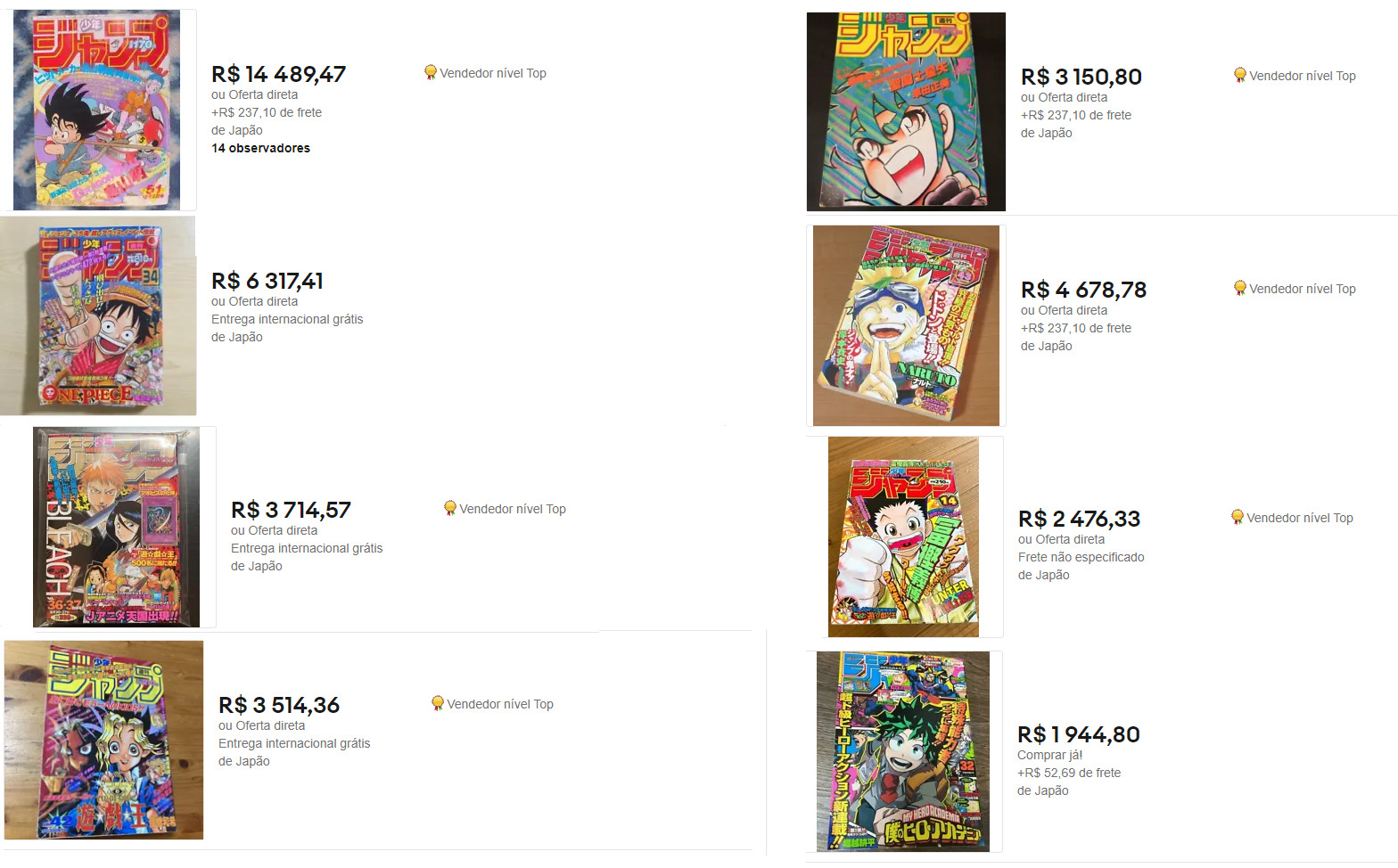Image resolution: width=1398 pixels, height=868 pixels.
Task: Open the Bleach Jump magazine thumbnail
Action: pyautogui.click(x=117, y=527)
